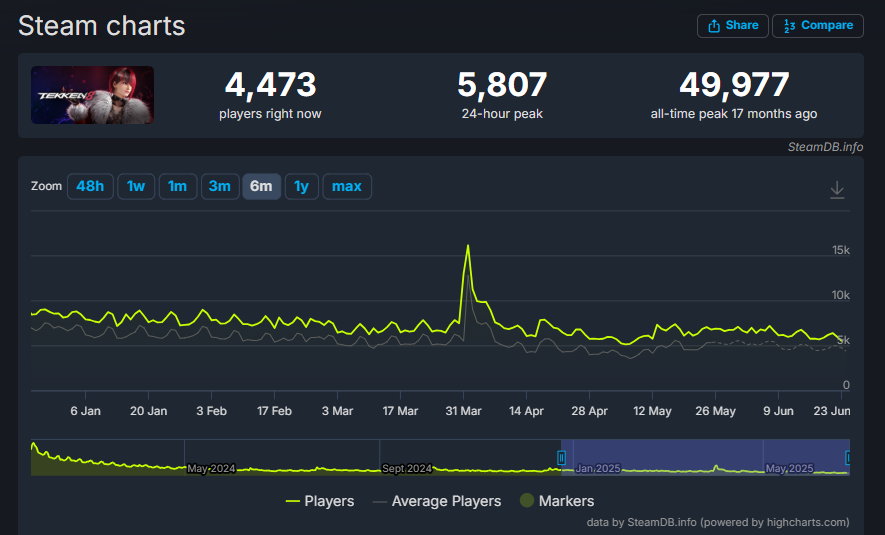Toggle the Markers legend item
This screenshot has width=885, height=535.
[557, 501]
